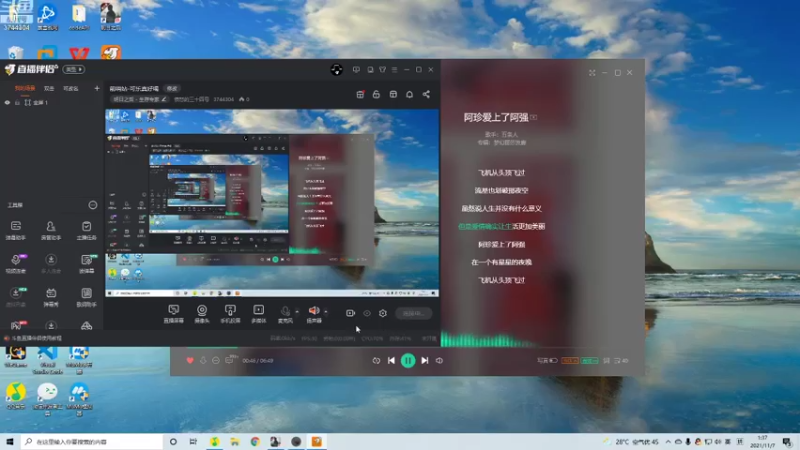
Task: Adjust music player volume speaker
Action: coord(439,361)
